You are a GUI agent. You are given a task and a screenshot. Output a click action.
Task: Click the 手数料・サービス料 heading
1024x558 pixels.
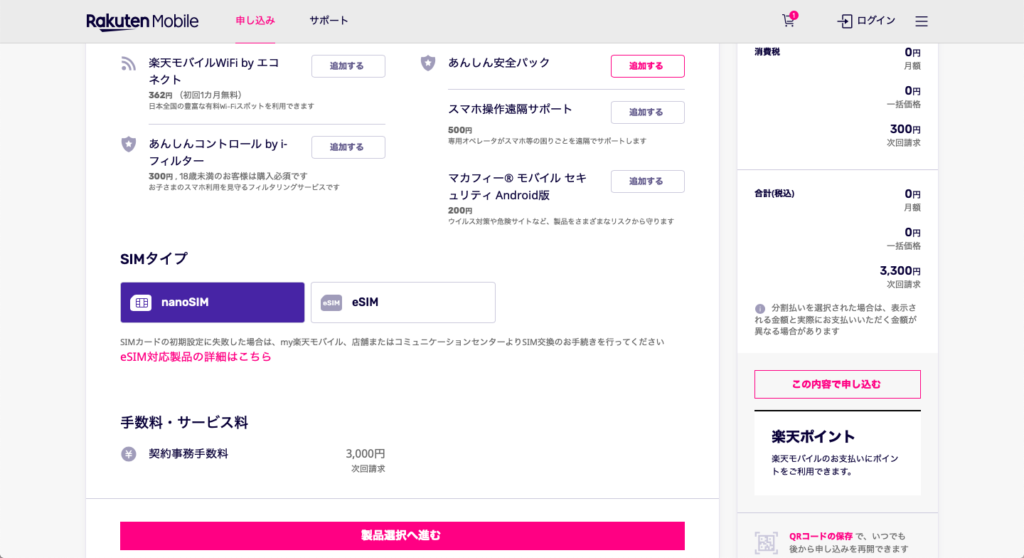(184, 423)
